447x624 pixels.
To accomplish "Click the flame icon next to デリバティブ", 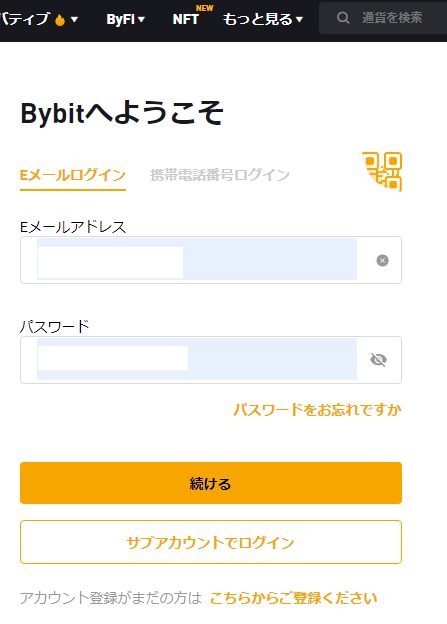I will pyautogui.click(x=60, y=19).
